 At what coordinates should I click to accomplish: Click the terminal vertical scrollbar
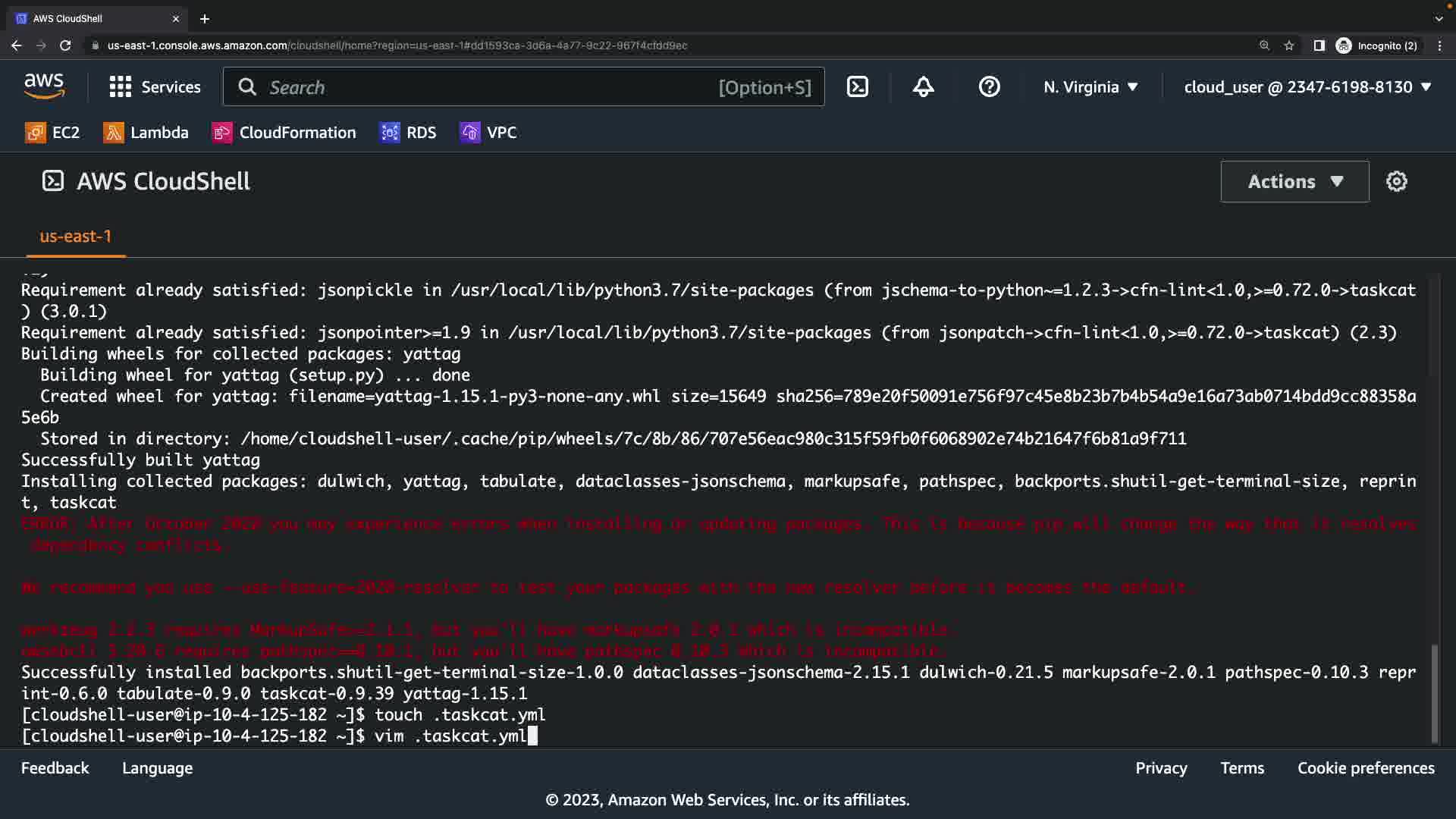(1434, 692)
